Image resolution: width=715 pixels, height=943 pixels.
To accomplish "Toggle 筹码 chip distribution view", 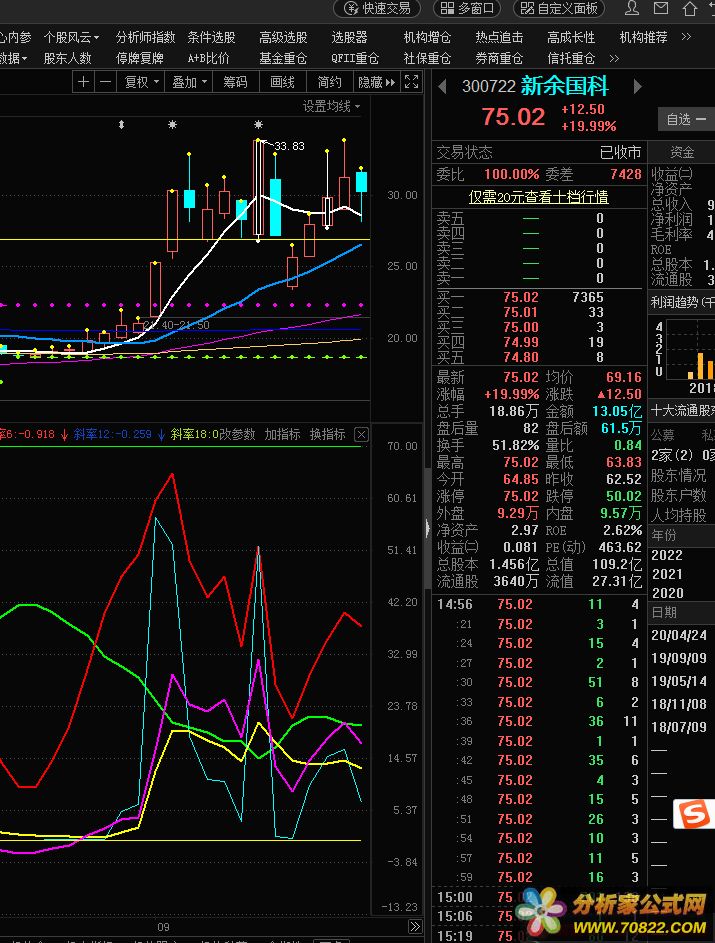I will [235, 82].
